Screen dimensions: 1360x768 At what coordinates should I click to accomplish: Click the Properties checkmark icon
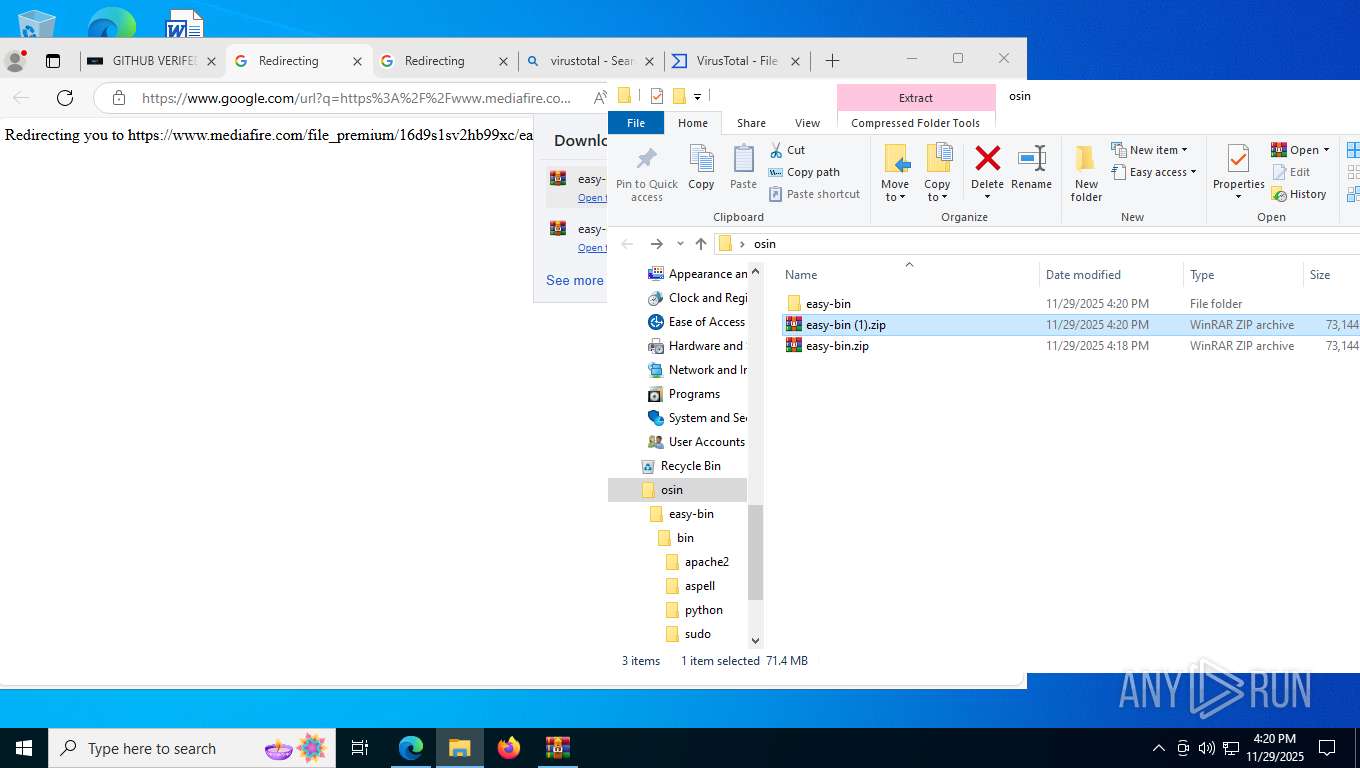1238,159
